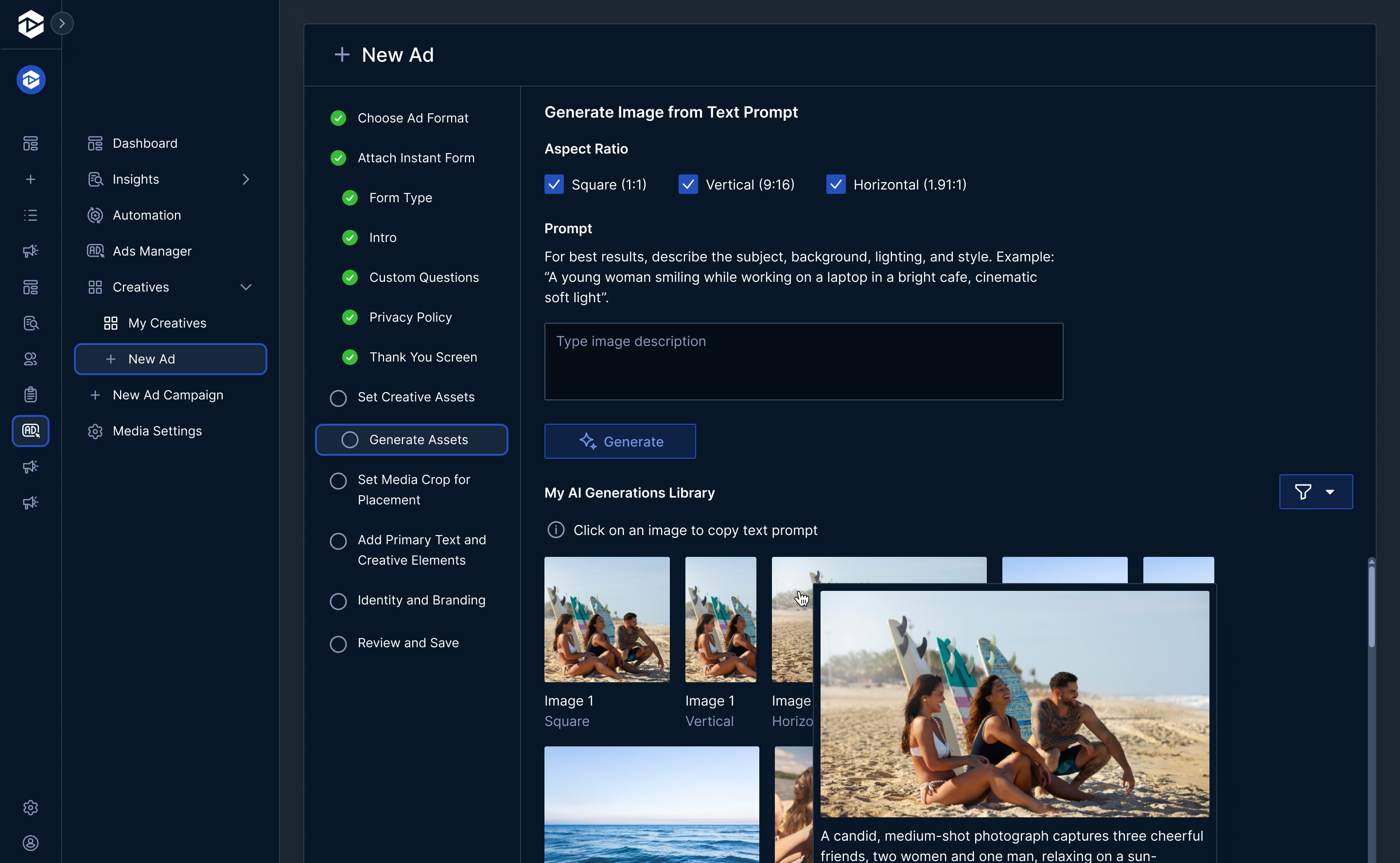Click the user profile icon at bottom left
The width and height of the screenshot is (1400, 863).
click(x=30, y=843)
